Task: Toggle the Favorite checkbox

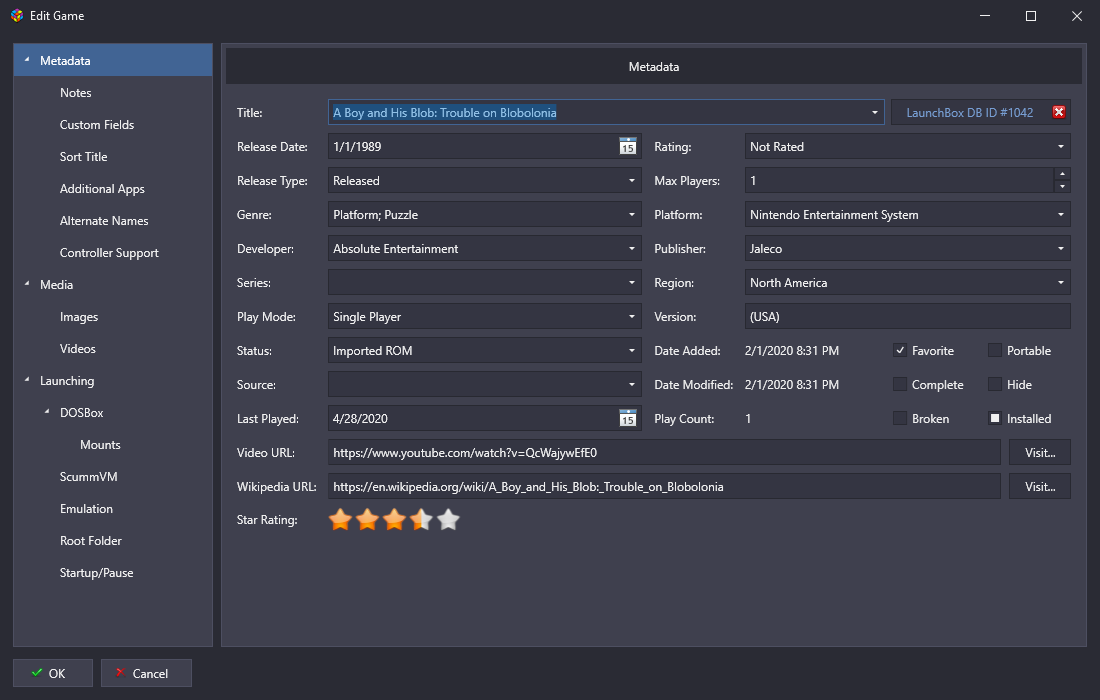Action: click(899, 350)
